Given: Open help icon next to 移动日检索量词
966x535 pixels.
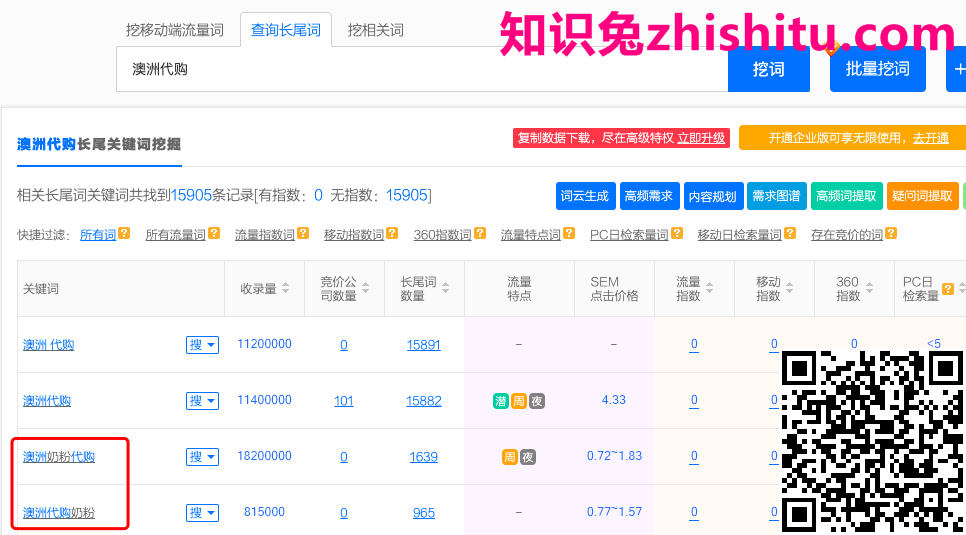Looking at the screenshot, I should coord(790,234).
